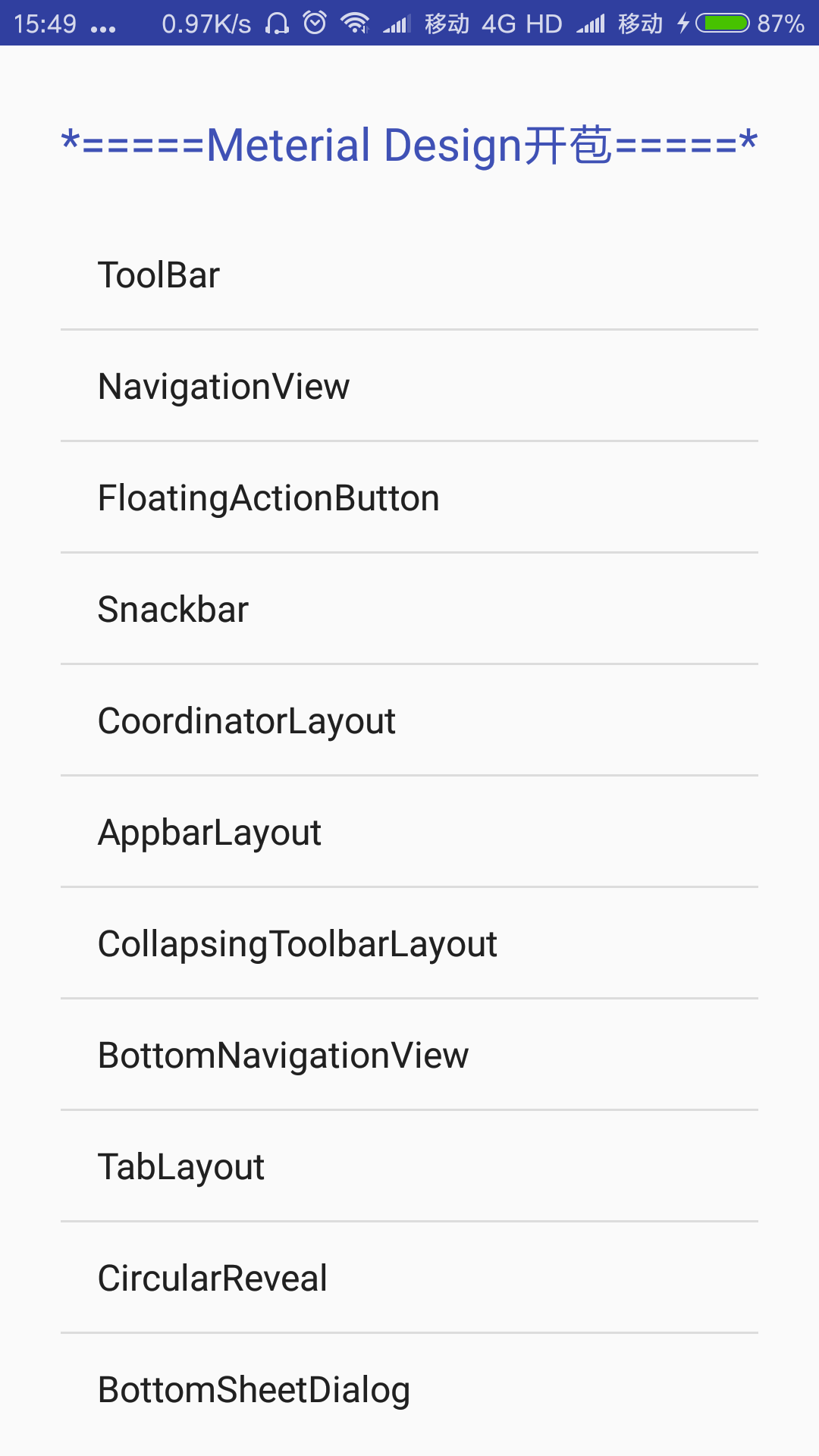Select NavigationView from the list
Image resolution: width=819 pixels, height=1456 pixels.
tap(409, 386)
